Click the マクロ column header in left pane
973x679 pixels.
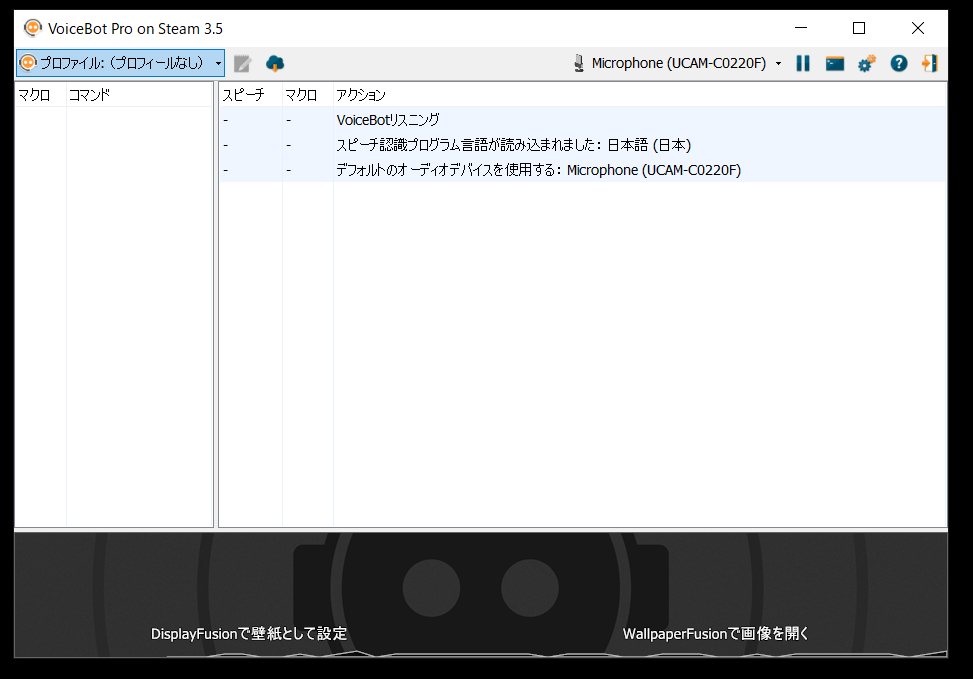pyautogui.click(x=40, y=95)
